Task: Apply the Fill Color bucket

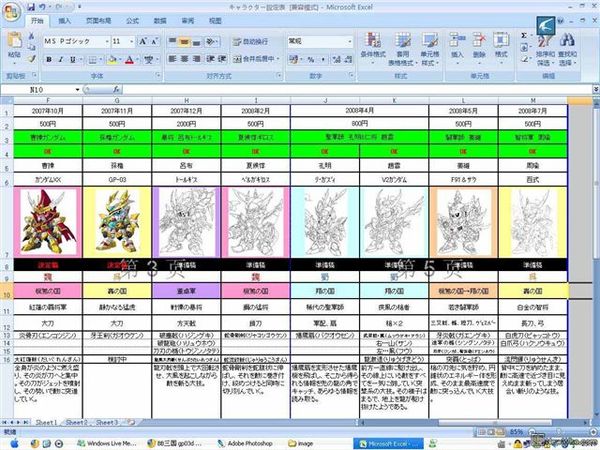Action: (x=112, y=59)
